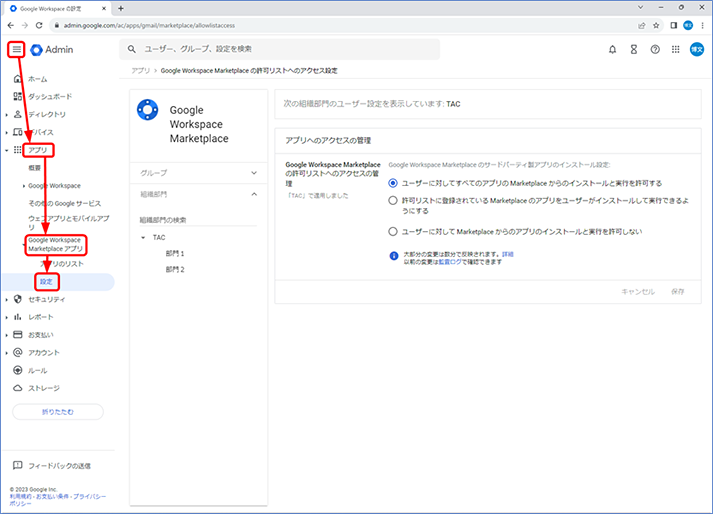
Task: Expand ディレクトリ in the sidebar
Action: [x=6, y=115]
